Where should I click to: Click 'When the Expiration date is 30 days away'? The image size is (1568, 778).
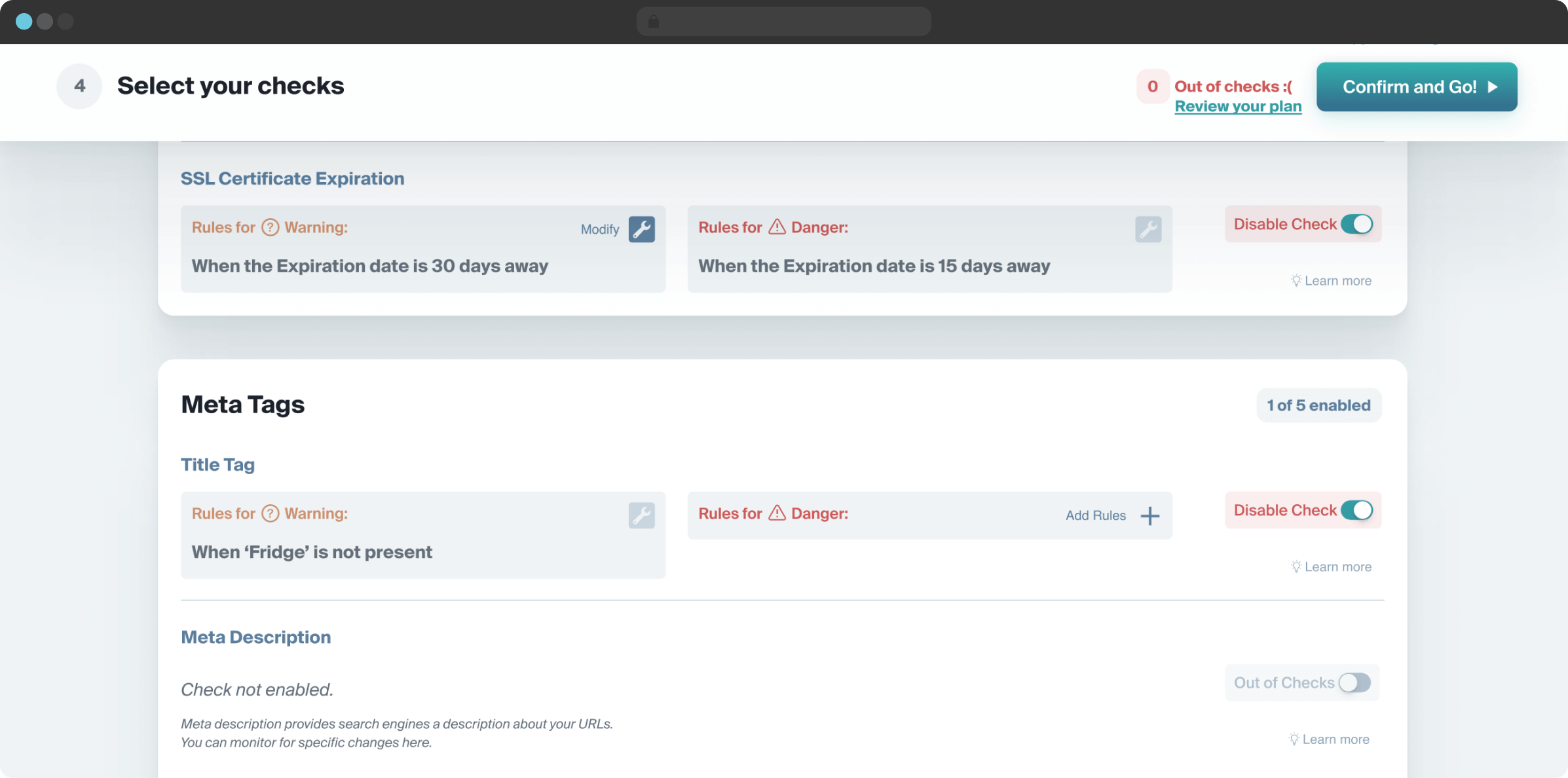pos(369,266)
